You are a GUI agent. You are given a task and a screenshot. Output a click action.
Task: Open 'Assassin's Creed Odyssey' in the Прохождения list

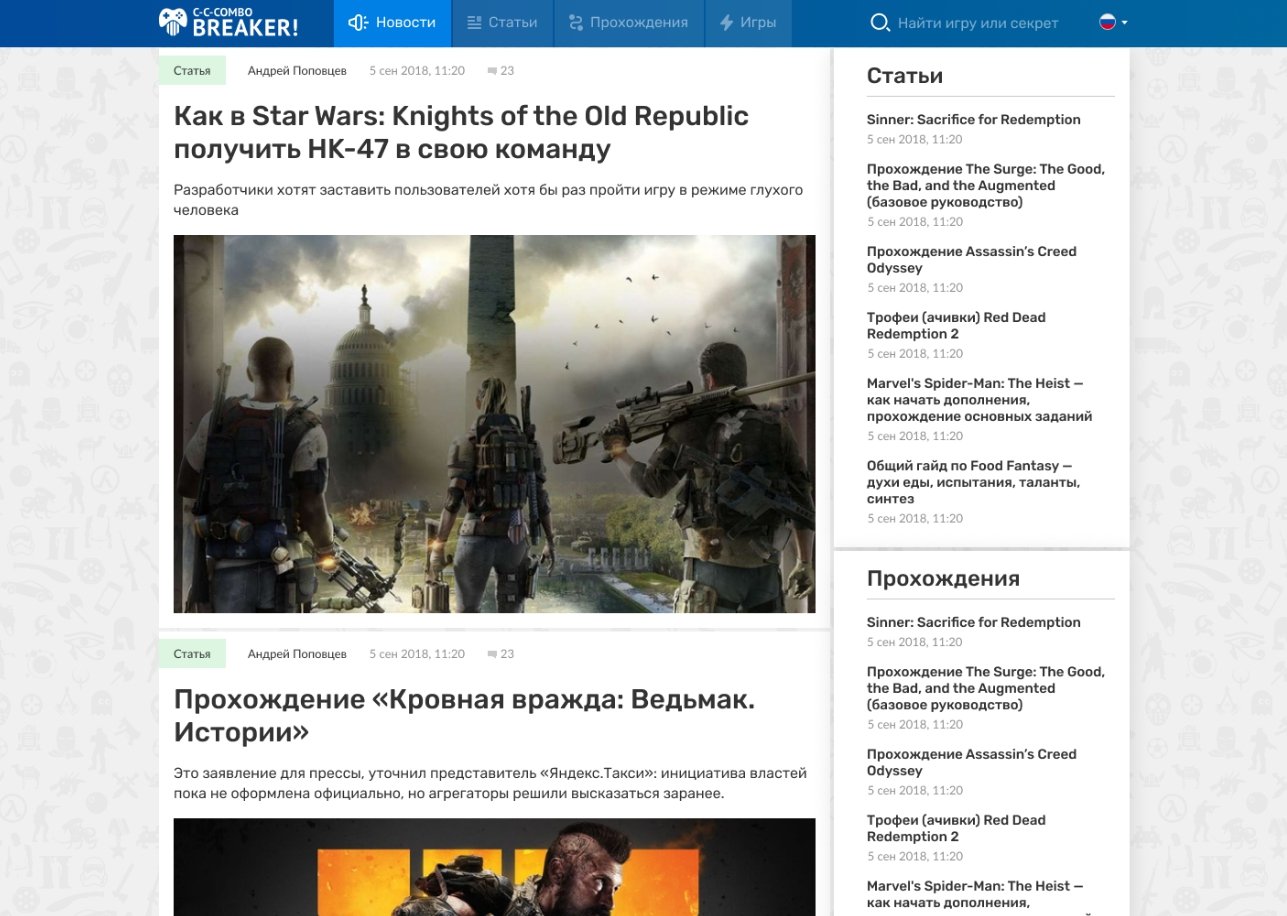point(972,763)
